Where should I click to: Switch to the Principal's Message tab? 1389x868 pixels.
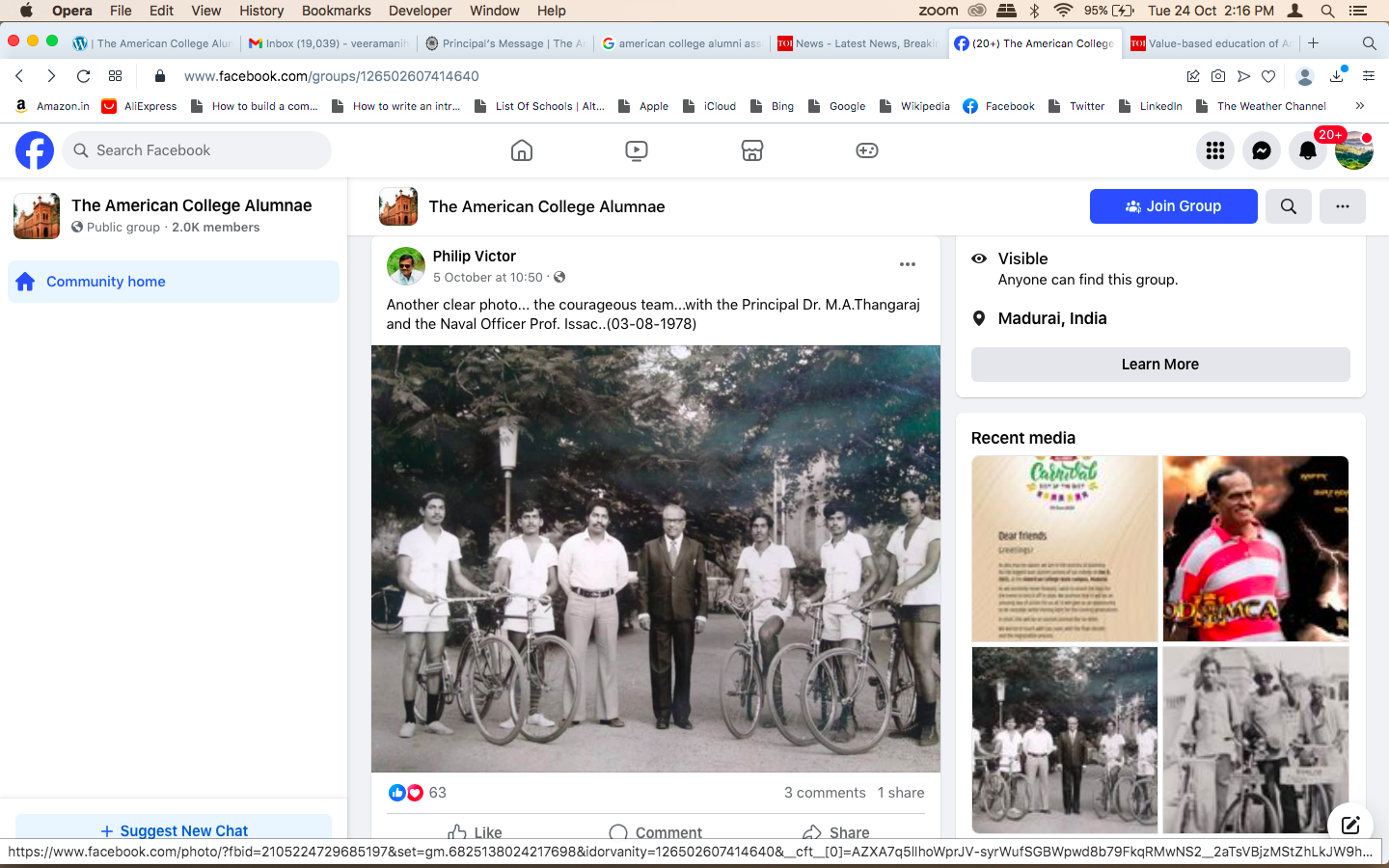505,43
